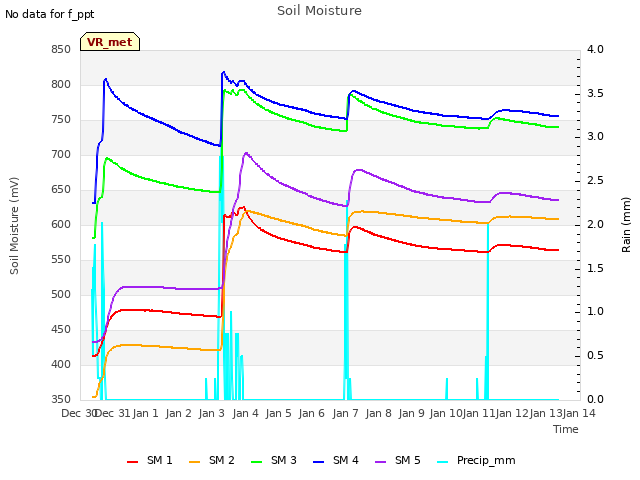The image size is (640, 480).
Task: Click the 3.0 rain axis tick label
Action: point(595,137)
